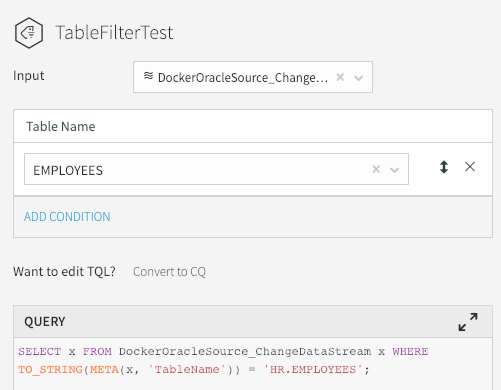Remove the EMPLOYEES condition row
Image resolution: width=501 pixels, height=390 pixels.
tap(470, 166)
